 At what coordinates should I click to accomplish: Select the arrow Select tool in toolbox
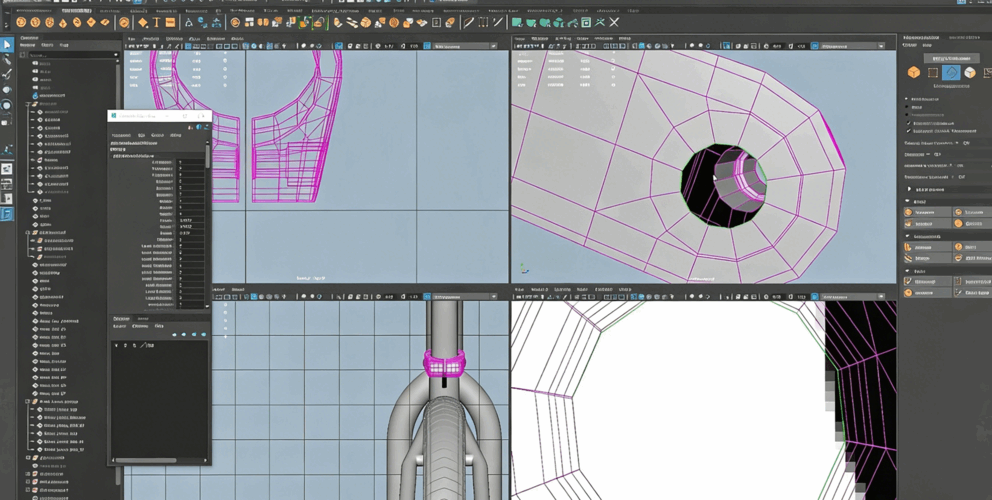[7, 45]
